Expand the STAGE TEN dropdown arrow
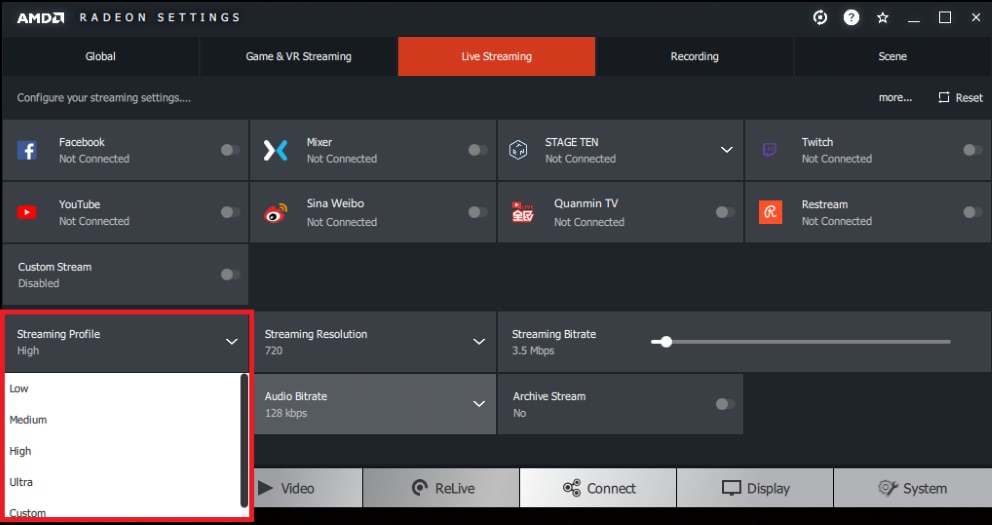The image size is (992, 525). pos(726,150)
